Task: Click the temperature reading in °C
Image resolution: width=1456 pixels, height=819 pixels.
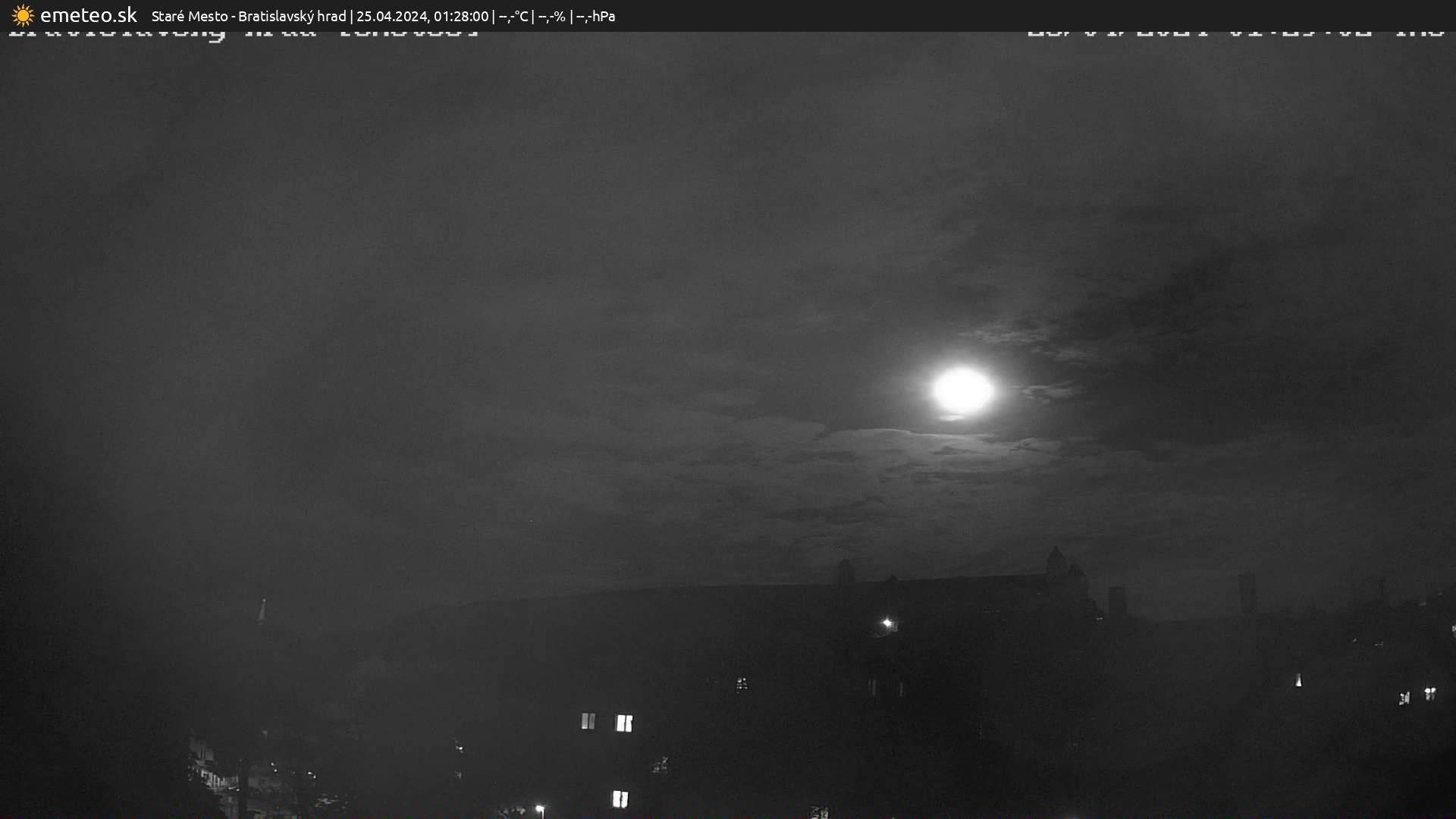Action: coord(513,16)
